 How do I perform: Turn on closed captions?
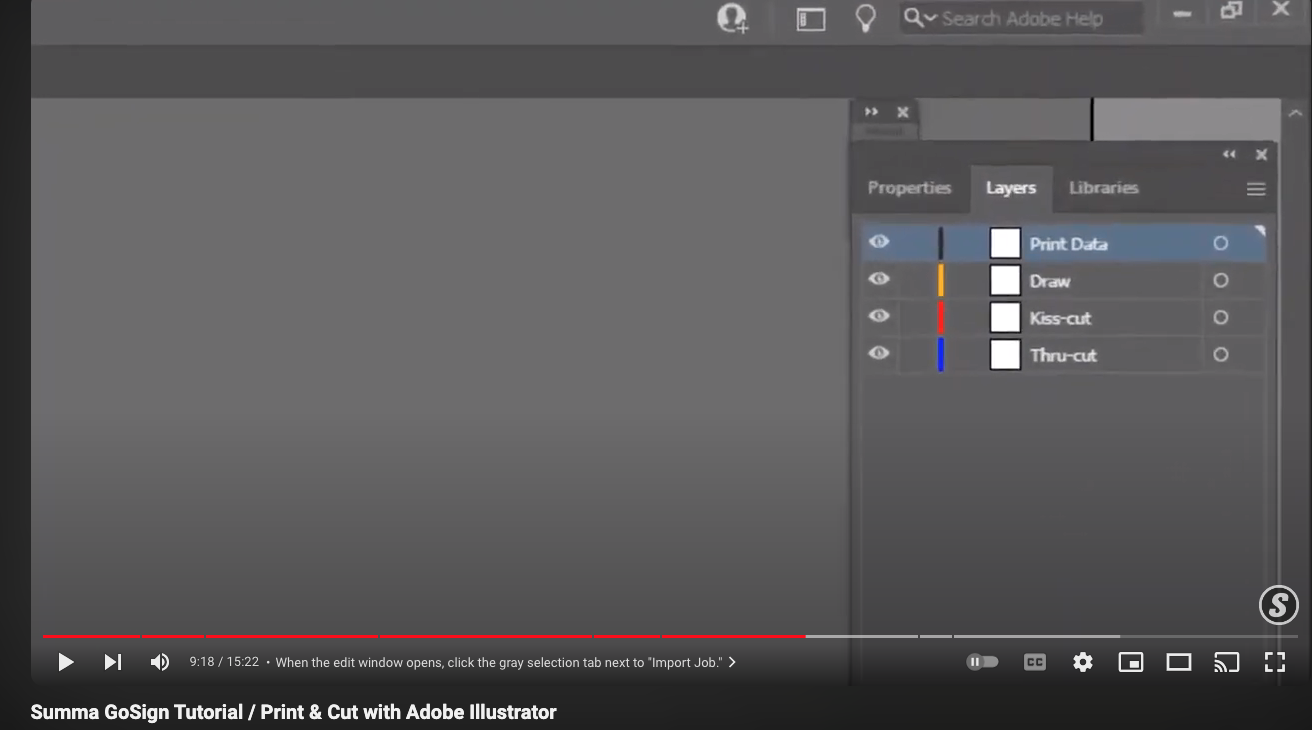point(1035,662)
